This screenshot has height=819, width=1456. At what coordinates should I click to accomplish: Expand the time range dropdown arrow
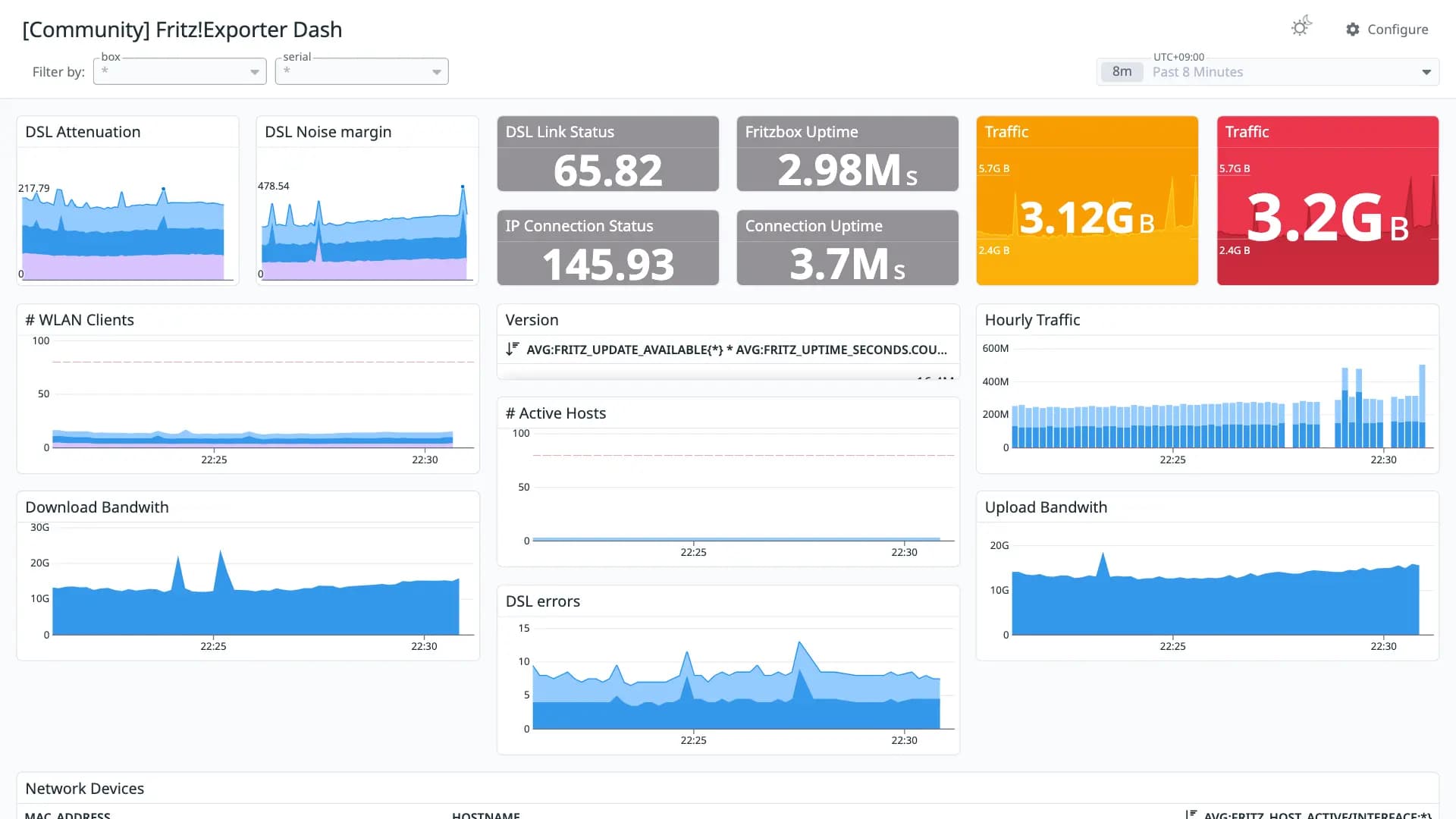click(1426, 72)
